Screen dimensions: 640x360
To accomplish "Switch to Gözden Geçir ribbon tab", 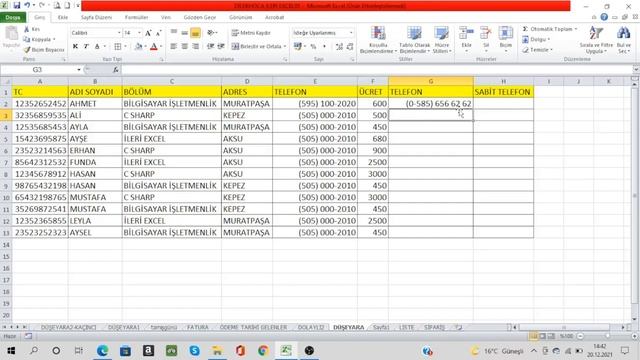I will pos(200,18).
